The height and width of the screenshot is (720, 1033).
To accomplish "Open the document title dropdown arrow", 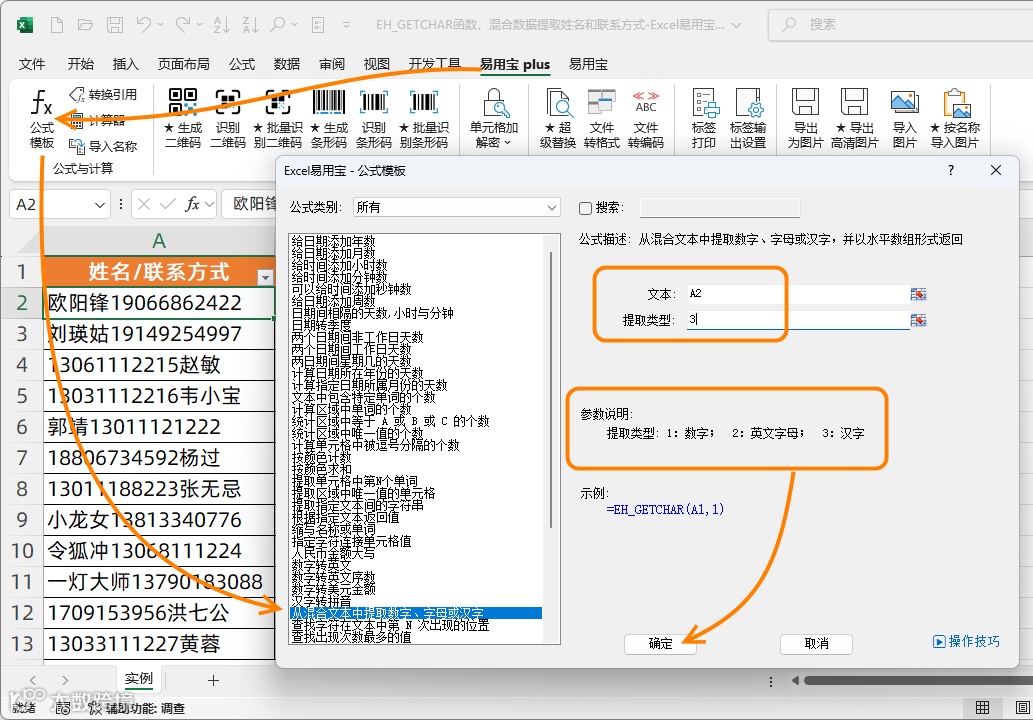I will [x=737, y=26].
